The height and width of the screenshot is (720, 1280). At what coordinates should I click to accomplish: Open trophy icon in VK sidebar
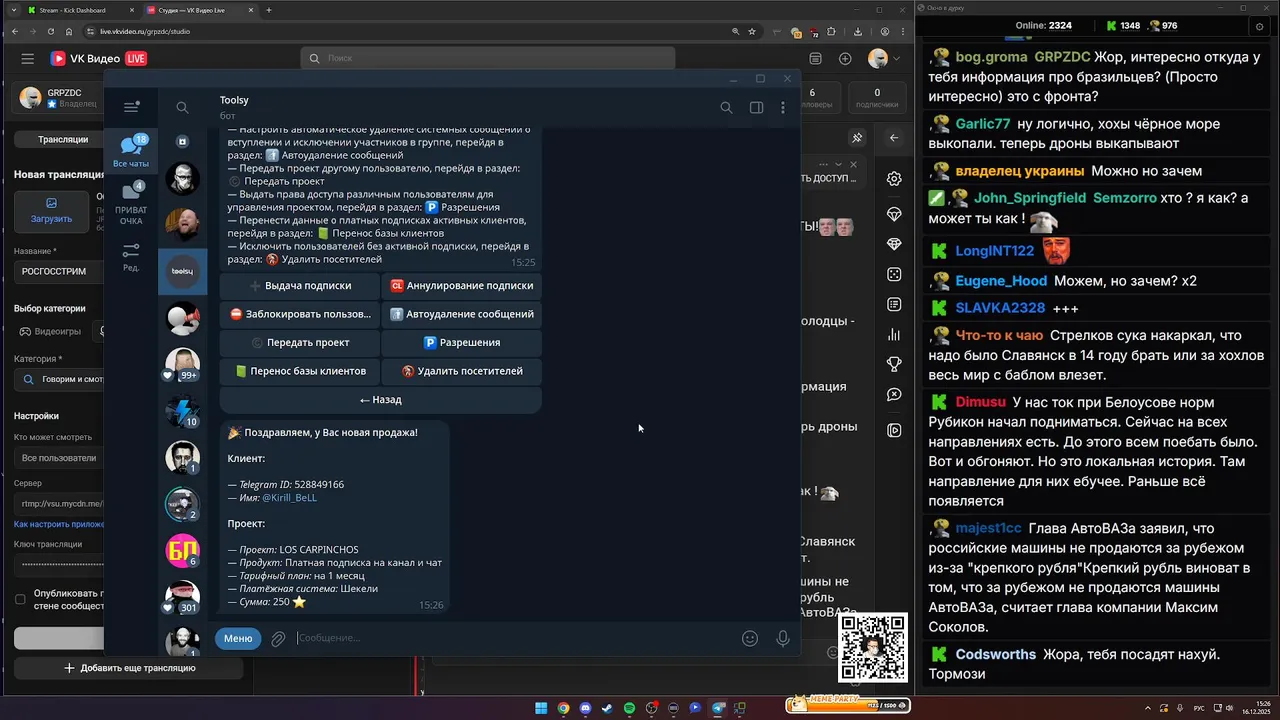[x=894, y=364]
